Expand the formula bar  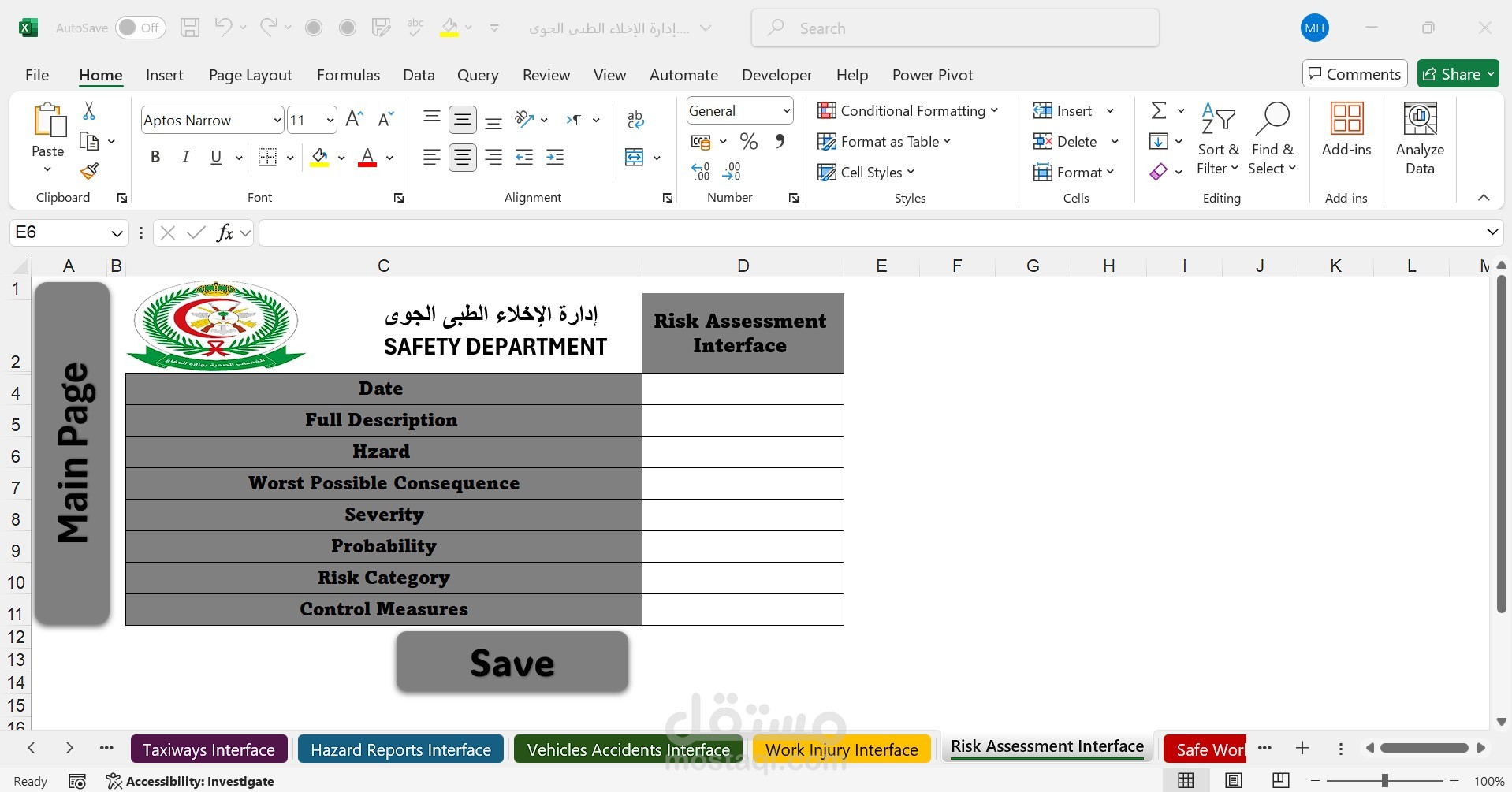tap(1492, 232)
